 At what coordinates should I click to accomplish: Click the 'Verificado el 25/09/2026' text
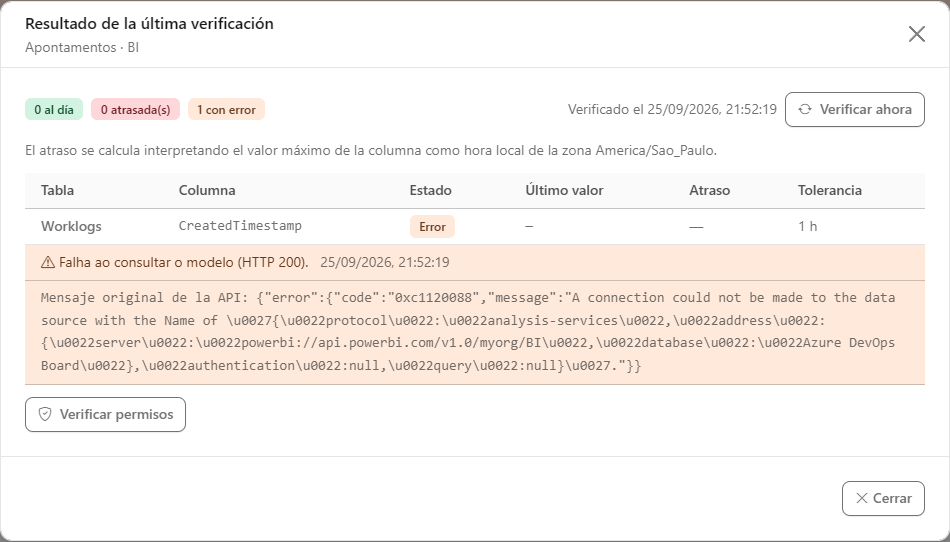pyautogui.click(x=673, y=110)
